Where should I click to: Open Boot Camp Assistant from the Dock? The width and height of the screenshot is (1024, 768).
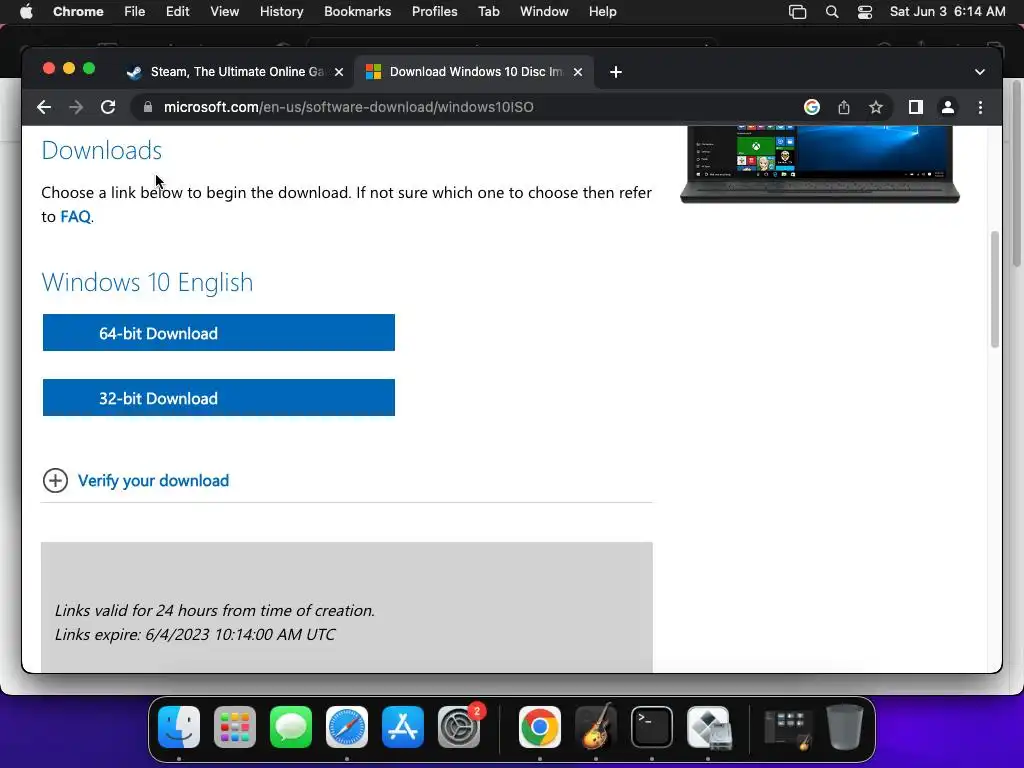point(708,726)
